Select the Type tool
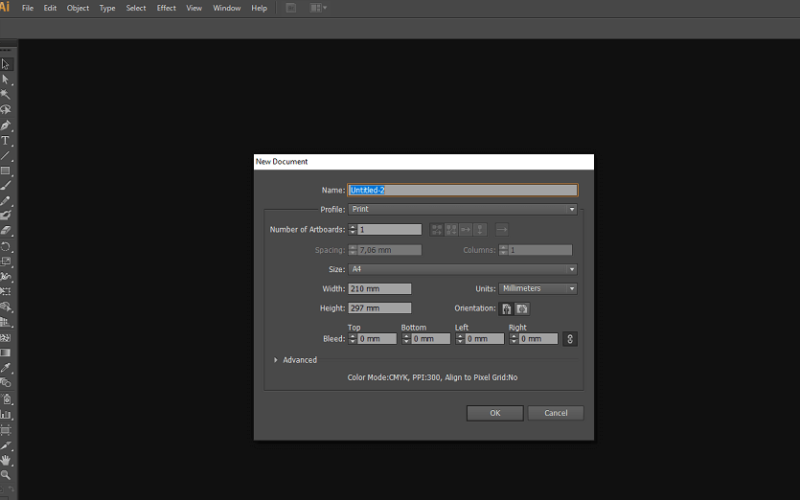 click(6, 141)
